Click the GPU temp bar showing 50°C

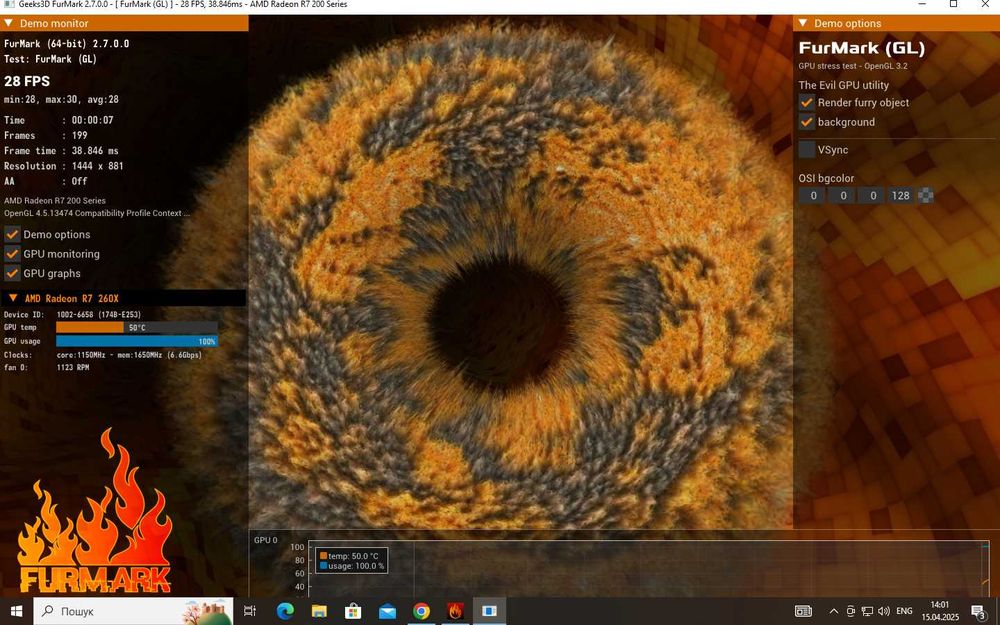137,327
